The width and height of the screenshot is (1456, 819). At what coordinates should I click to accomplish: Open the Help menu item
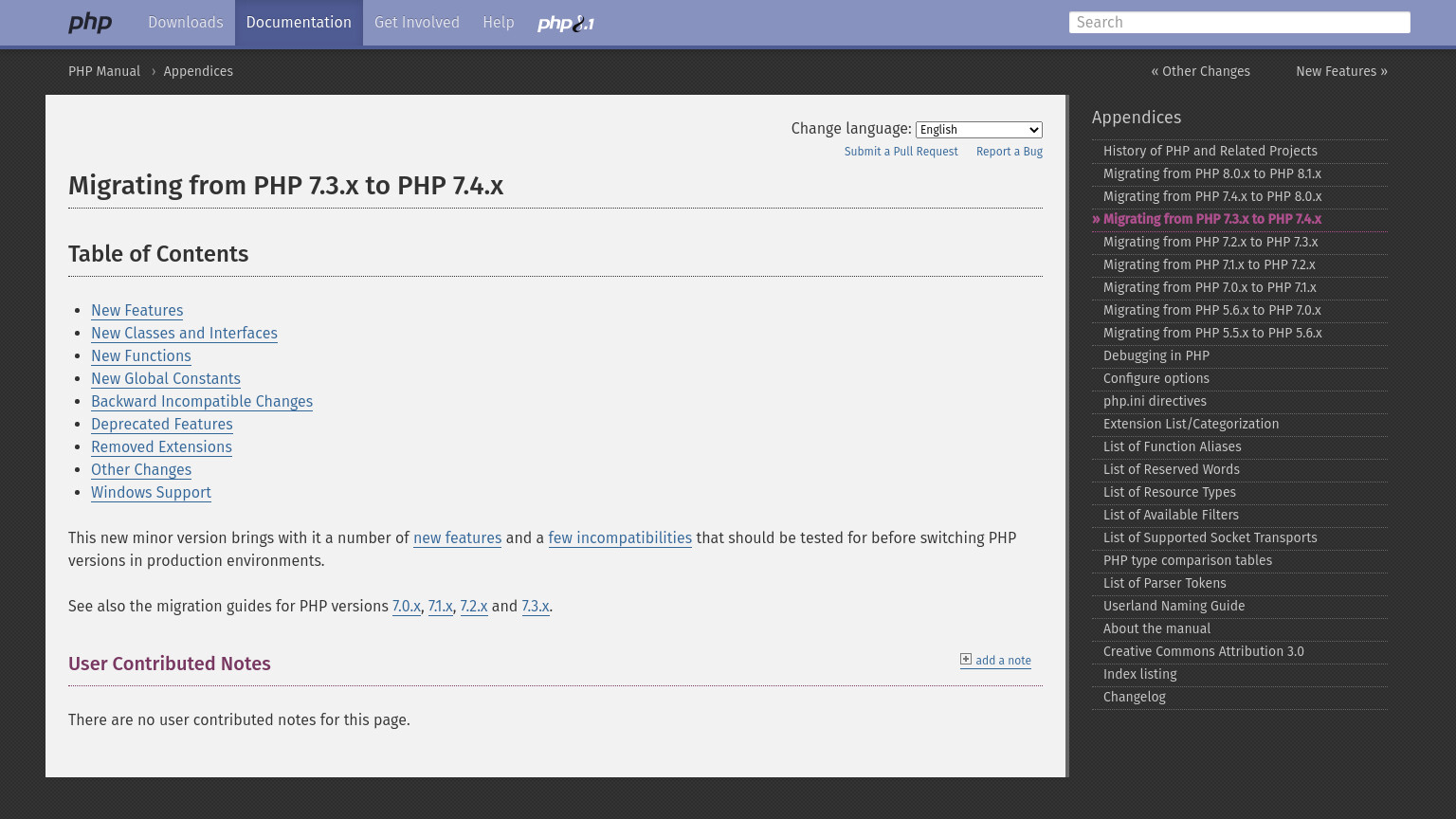click(x=499, y=23)
